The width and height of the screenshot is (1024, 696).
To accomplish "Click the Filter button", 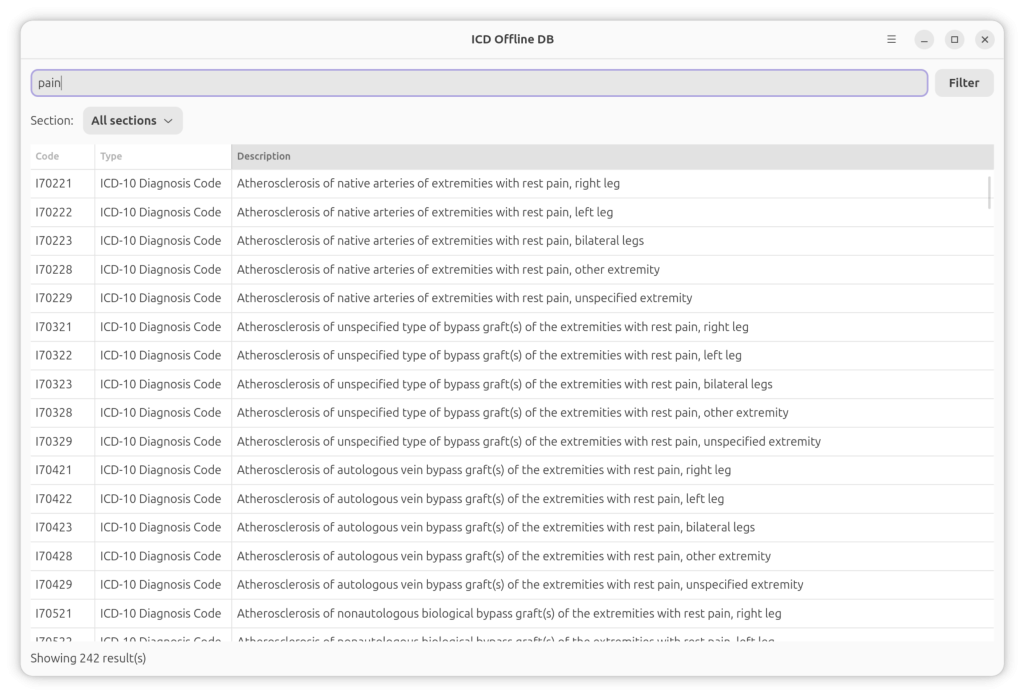I will tap(963, 83).
